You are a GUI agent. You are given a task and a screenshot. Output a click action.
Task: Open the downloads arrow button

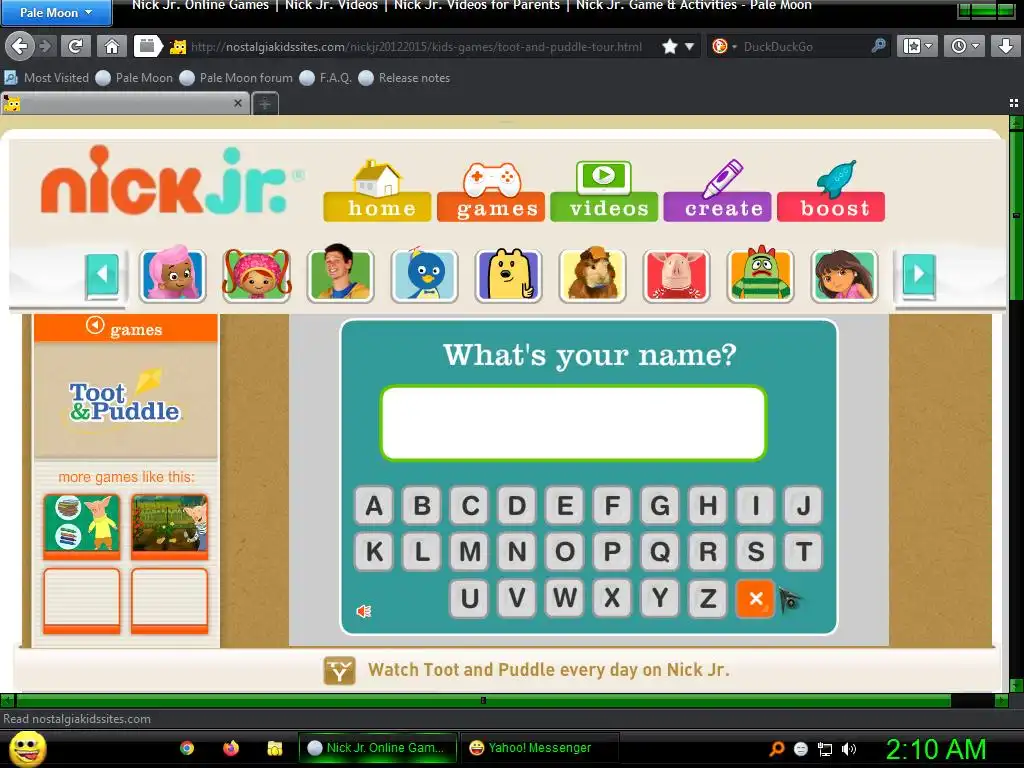click(x=1004, y=46)
